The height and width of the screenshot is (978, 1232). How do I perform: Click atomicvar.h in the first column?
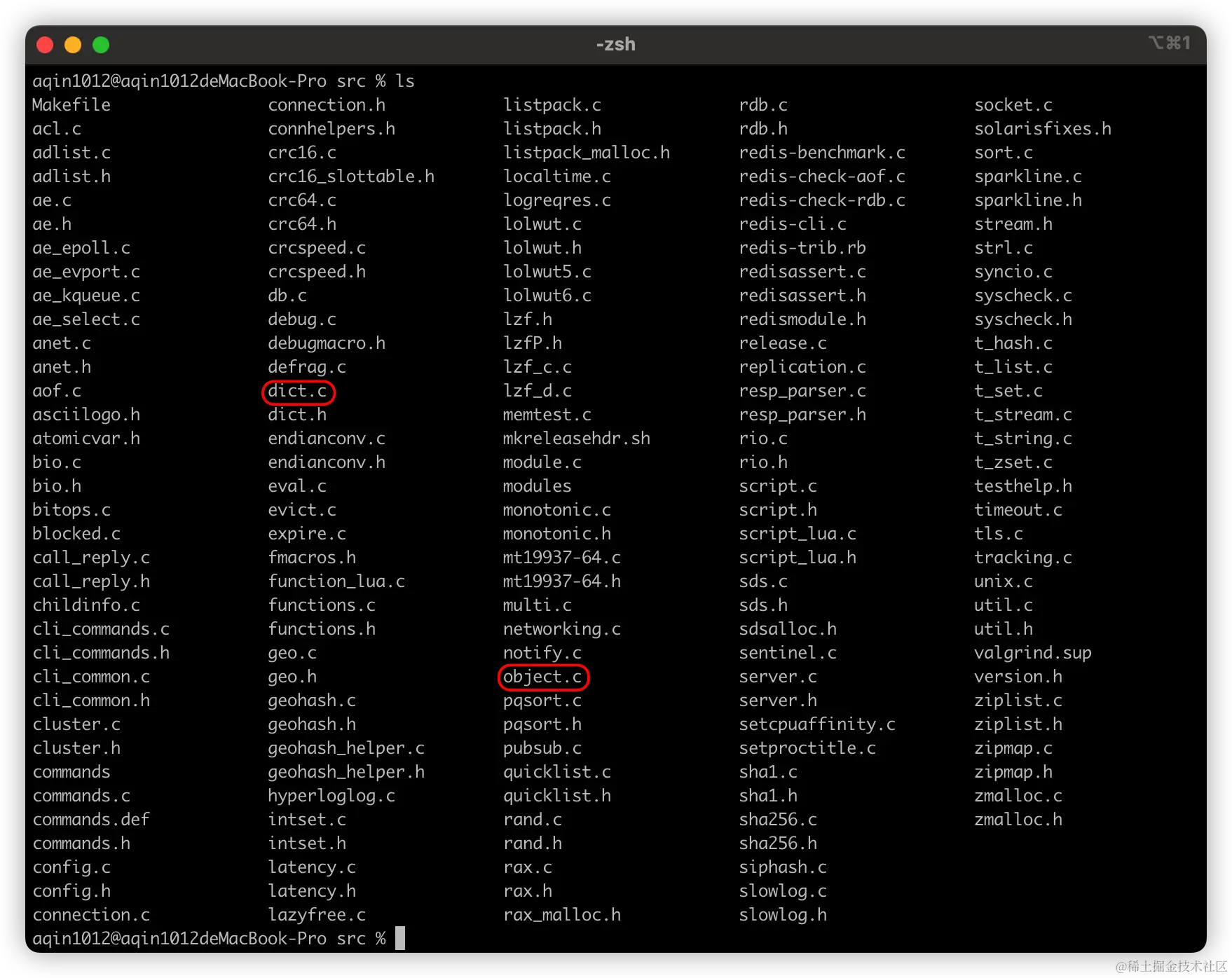coord(86,439)
